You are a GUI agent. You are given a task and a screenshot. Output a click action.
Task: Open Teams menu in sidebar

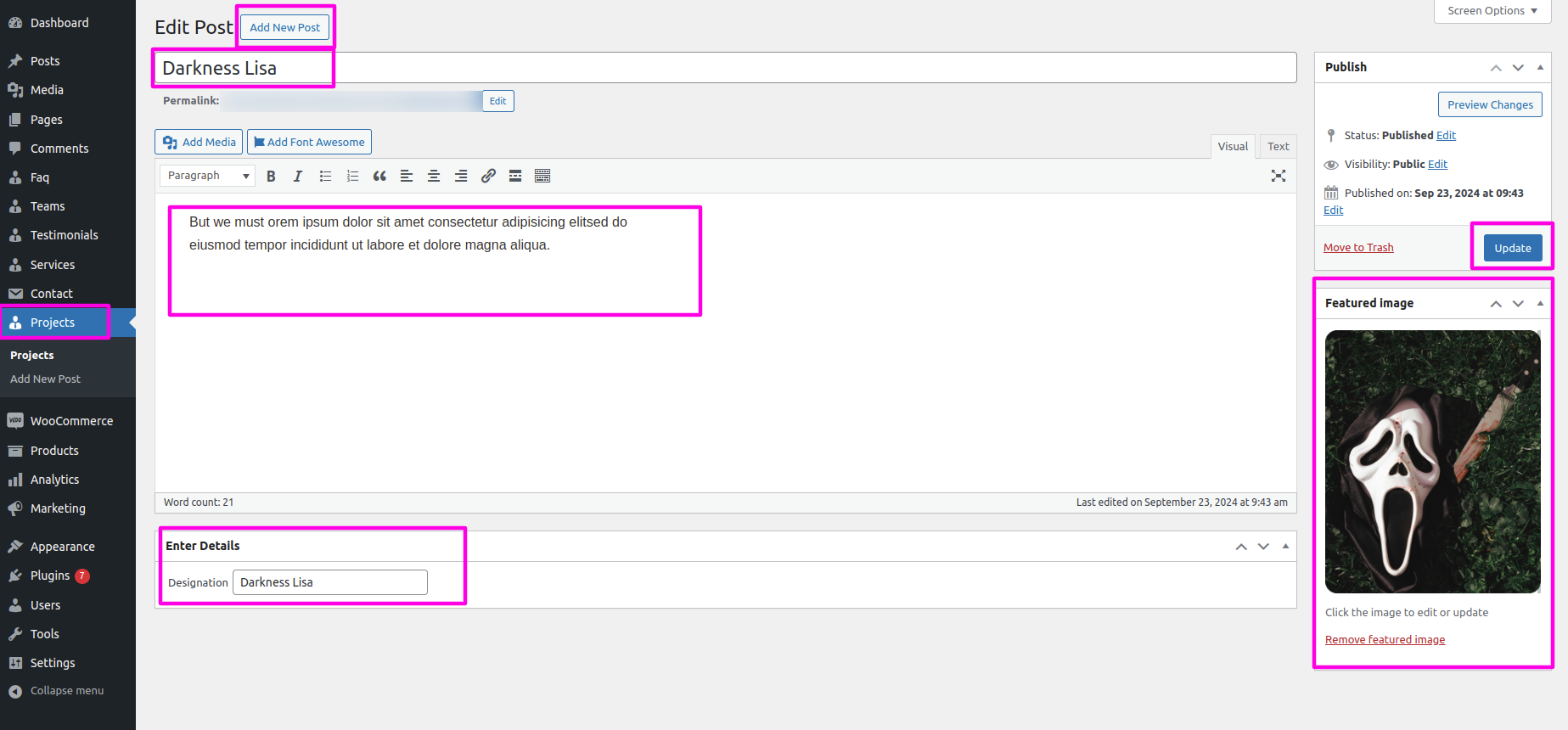[x=68, y=206]
